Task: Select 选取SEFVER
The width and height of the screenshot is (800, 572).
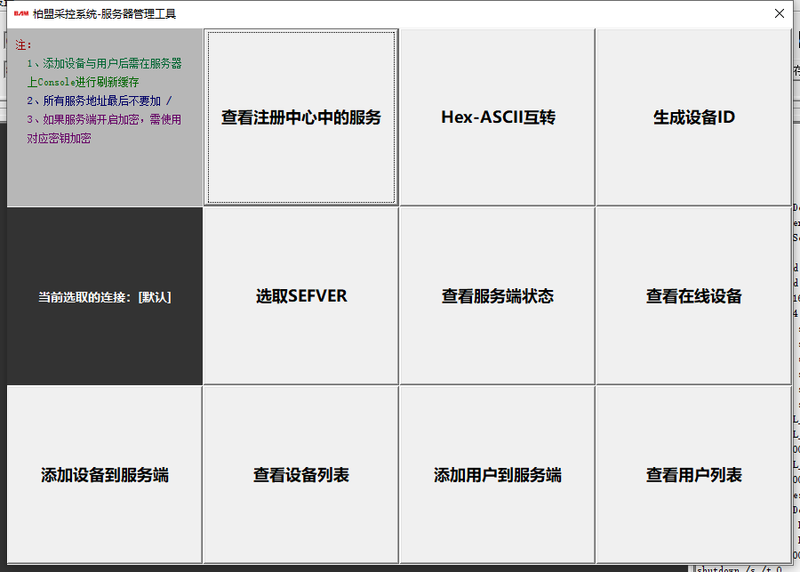Action: point(301,296)
